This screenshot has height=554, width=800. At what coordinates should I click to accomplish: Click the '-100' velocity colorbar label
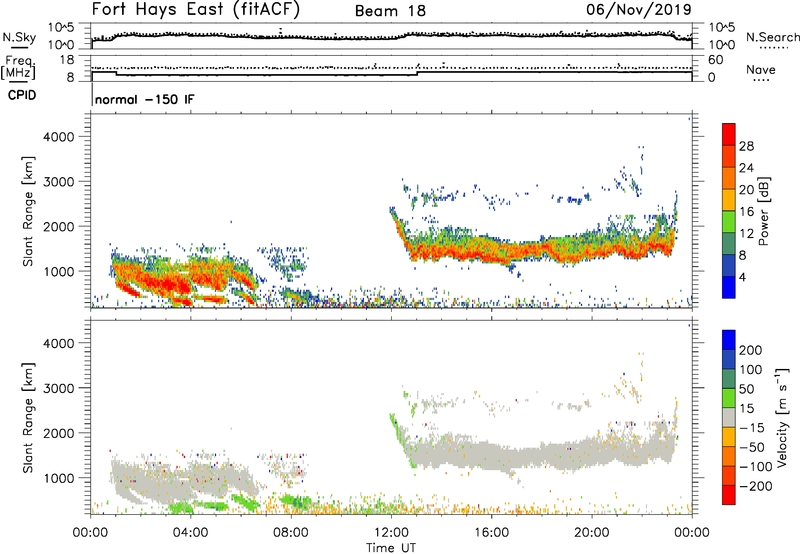click(756, 467)
